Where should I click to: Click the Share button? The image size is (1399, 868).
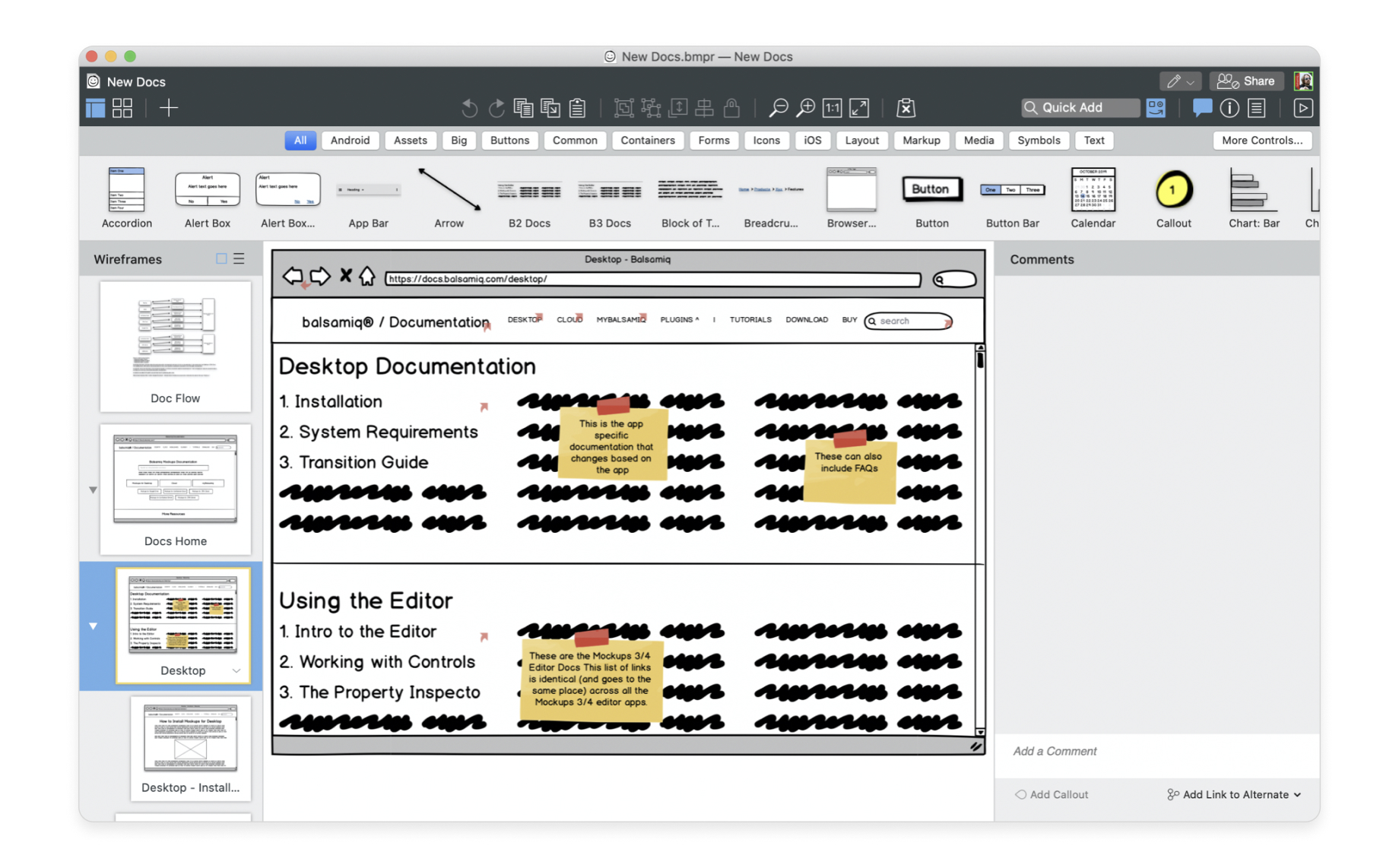coord(1246,81)
